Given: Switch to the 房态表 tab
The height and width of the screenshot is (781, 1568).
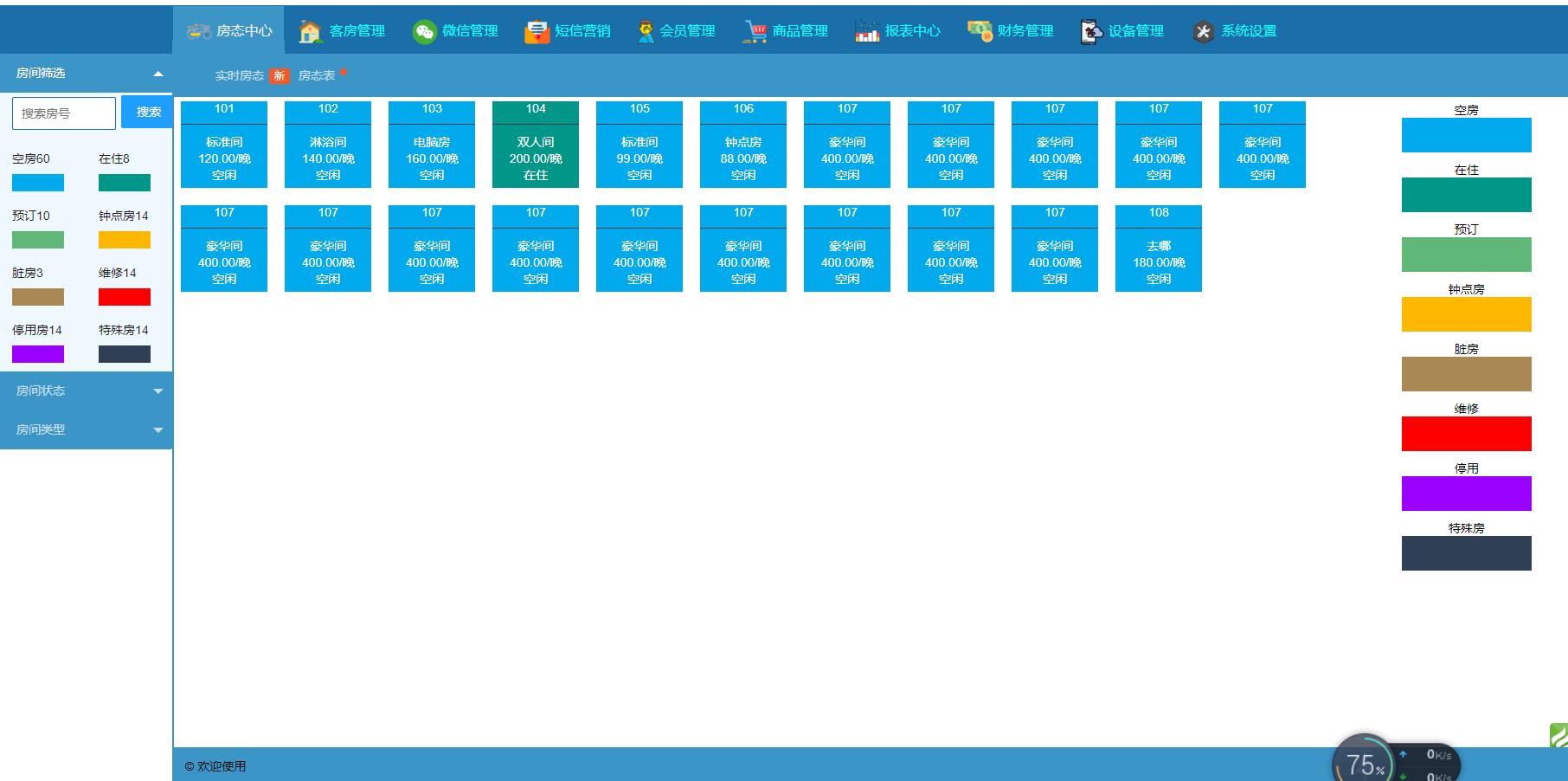Looking at the screenshot, I should (317, 75).
